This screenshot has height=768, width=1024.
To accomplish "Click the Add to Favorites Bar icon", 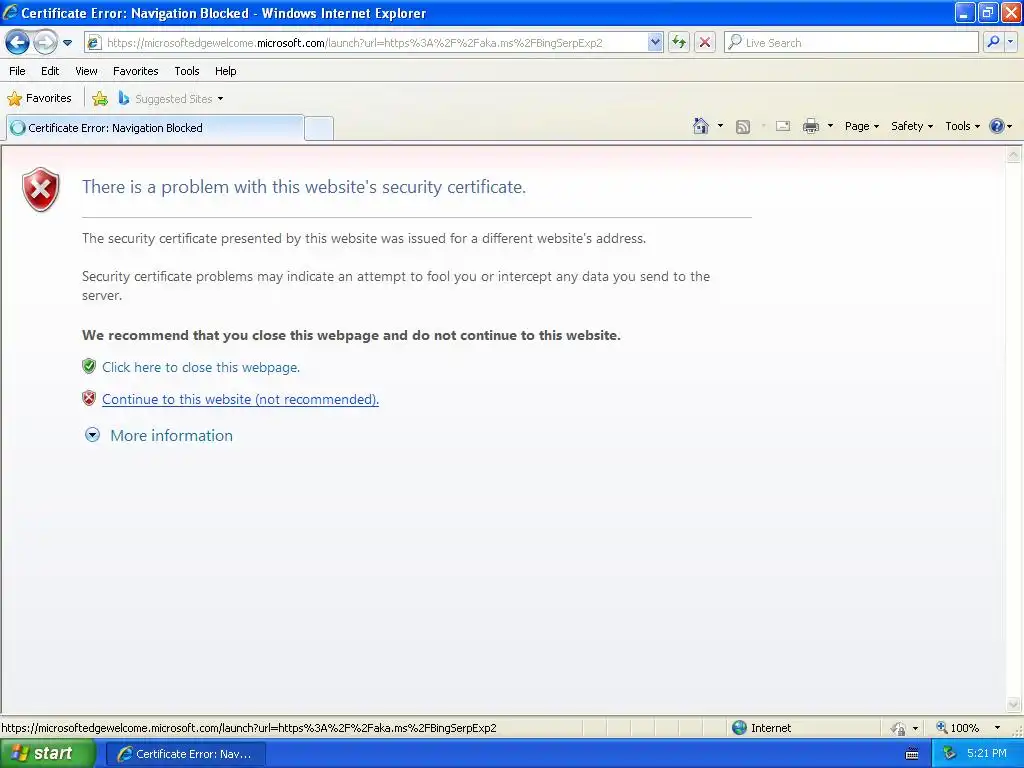I will (x=100, y=99).
